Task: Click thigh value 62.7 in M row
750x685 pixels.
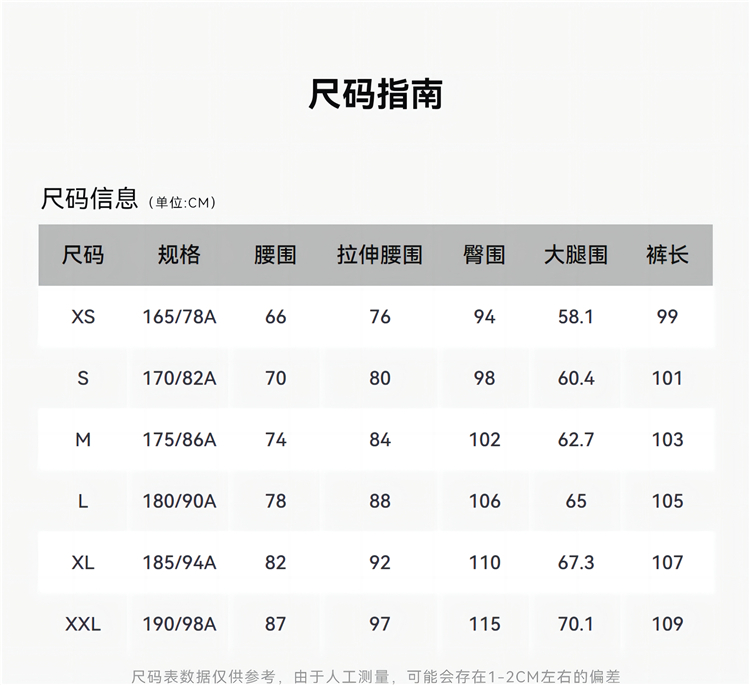Action: point(576,440)
